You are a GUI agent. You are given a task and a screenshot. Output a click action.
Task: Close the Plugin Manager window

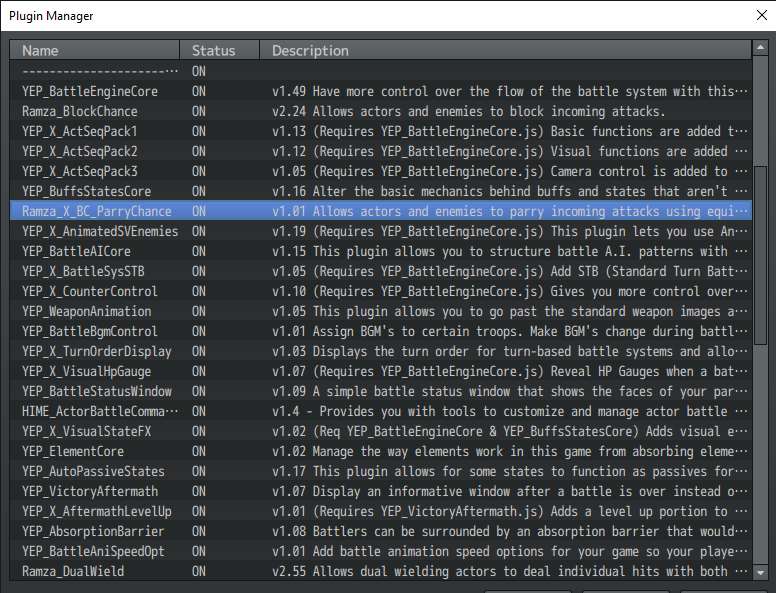click(762, 15)
